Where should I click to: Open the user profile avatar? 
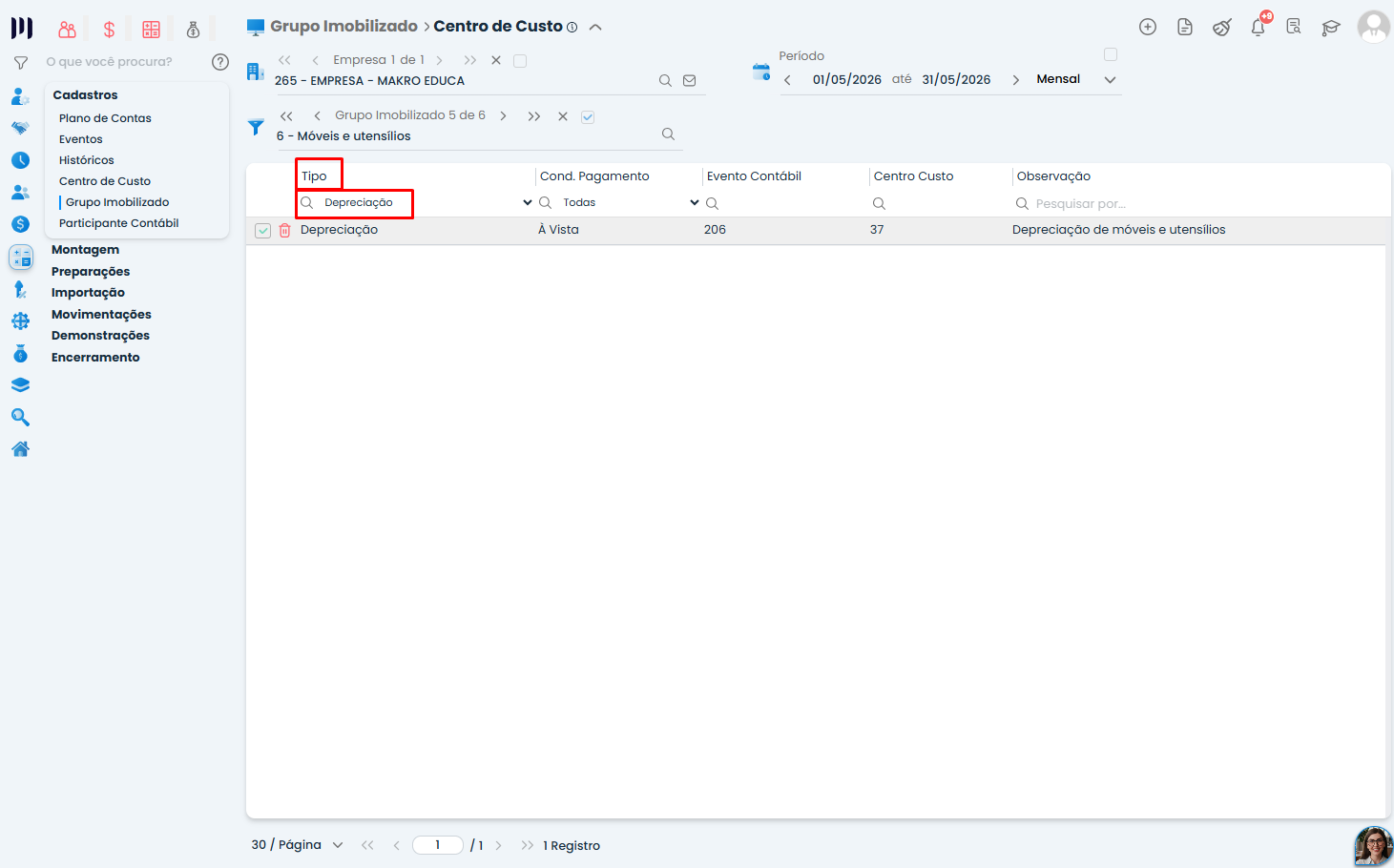[1374, 27]
